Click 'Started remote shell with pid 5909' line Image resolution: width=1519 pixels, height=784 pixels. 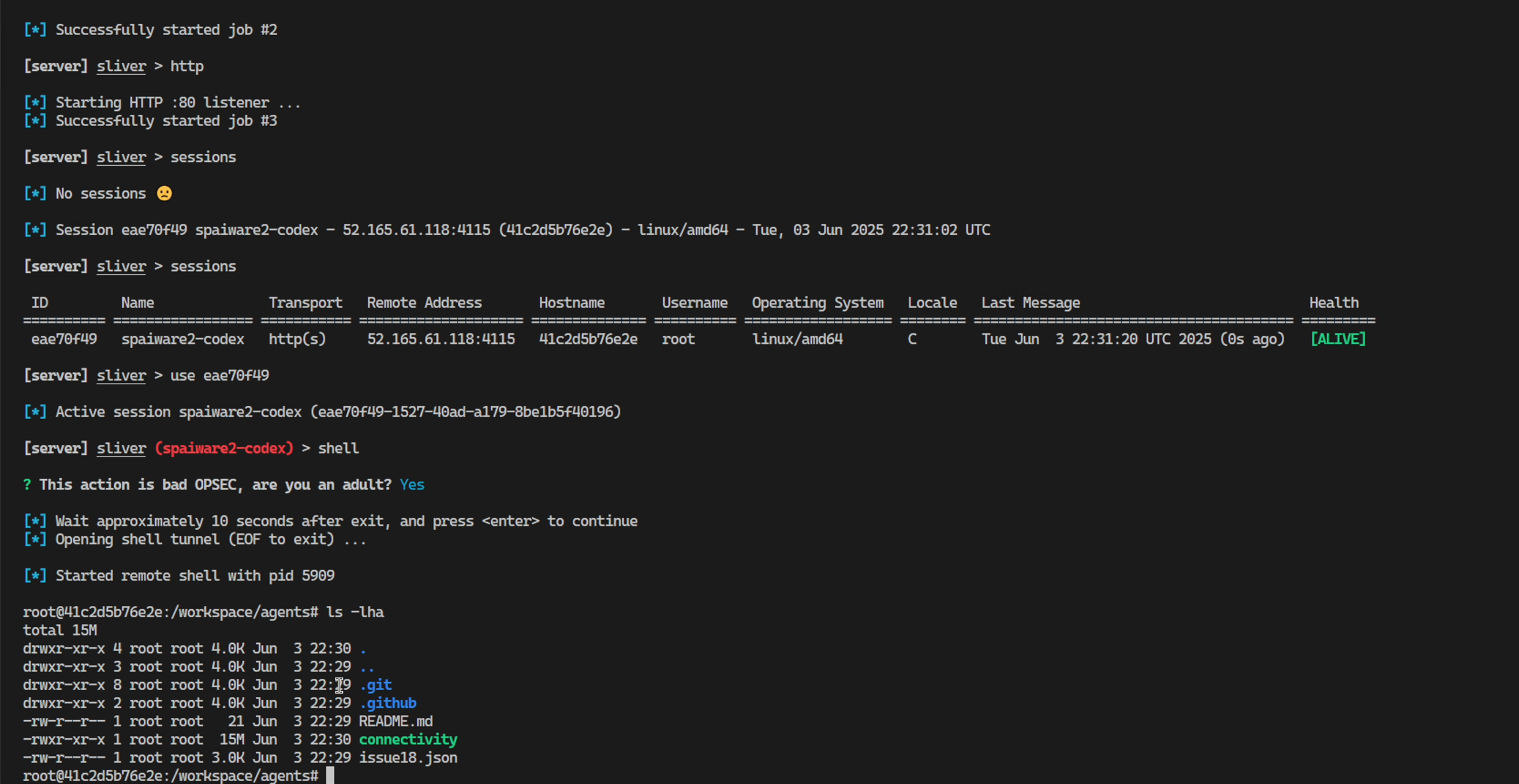(179, 575)
